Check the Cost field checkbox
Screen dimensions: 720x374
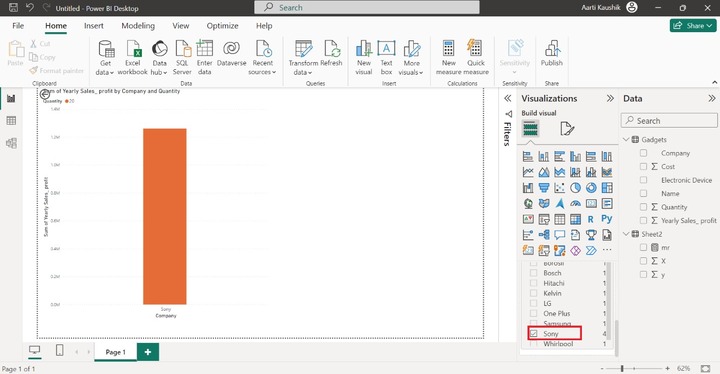(x=643, y=166)
